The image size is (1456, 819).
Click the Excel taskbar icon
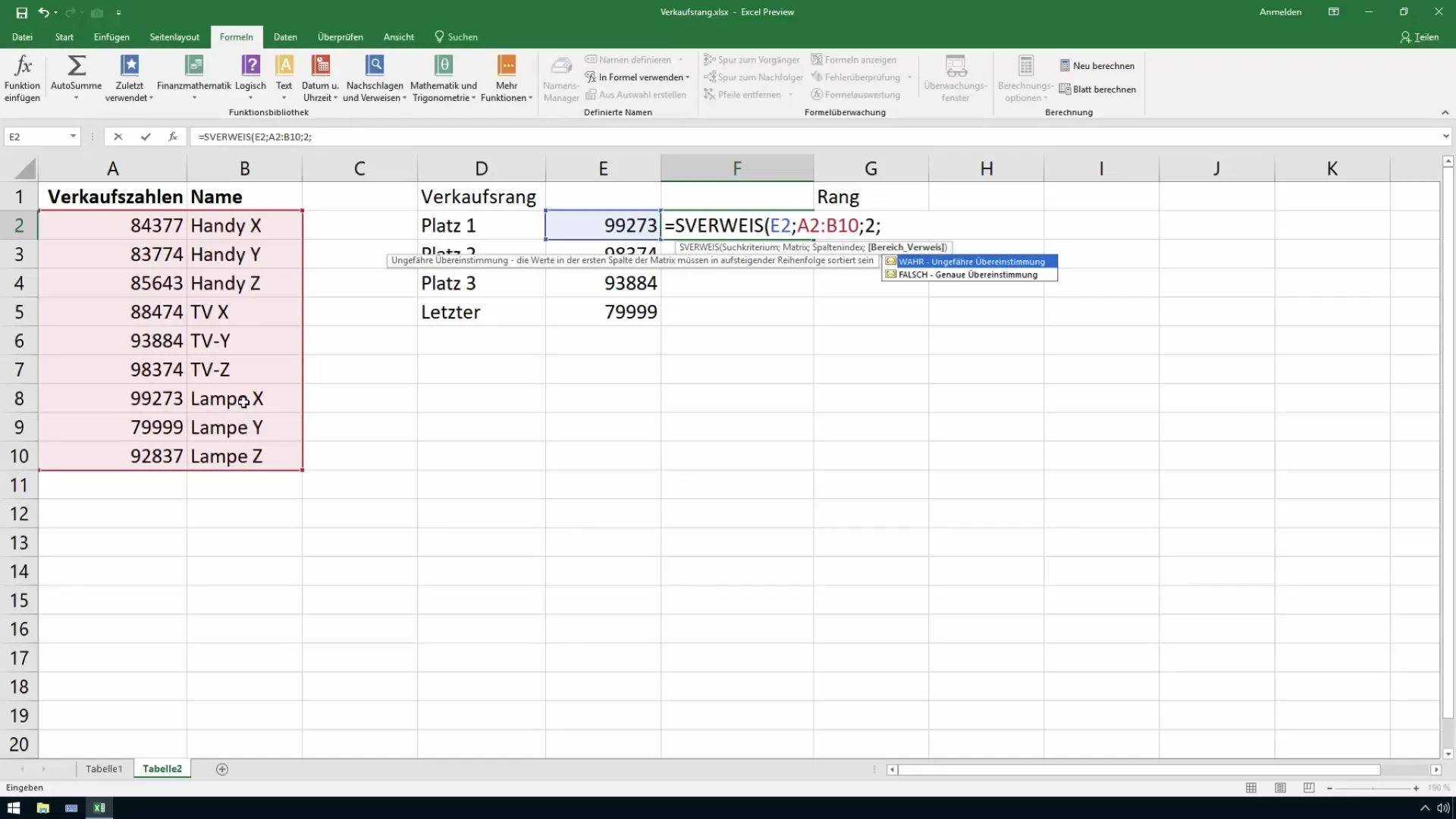pyautogui.click(x=99, y=808)
